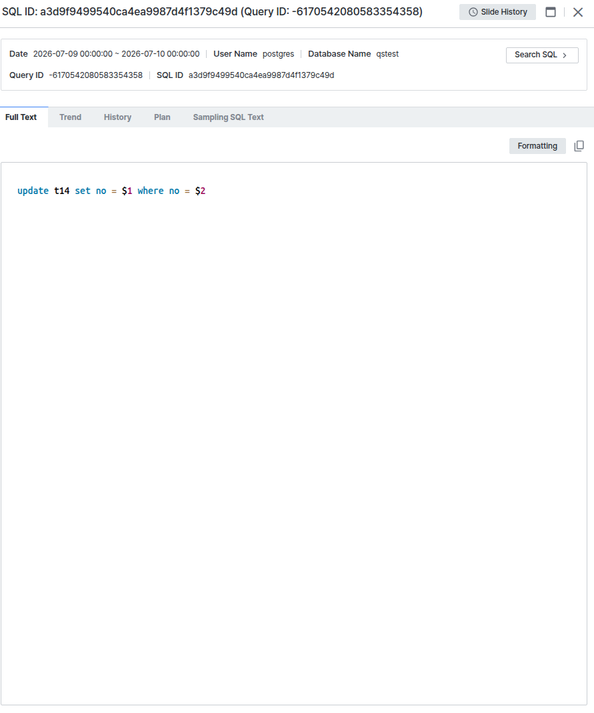This screenshot has height=713, width=594.
Task: Select the Query ID value -6170542080583354358
Action: tap(96, 75)
